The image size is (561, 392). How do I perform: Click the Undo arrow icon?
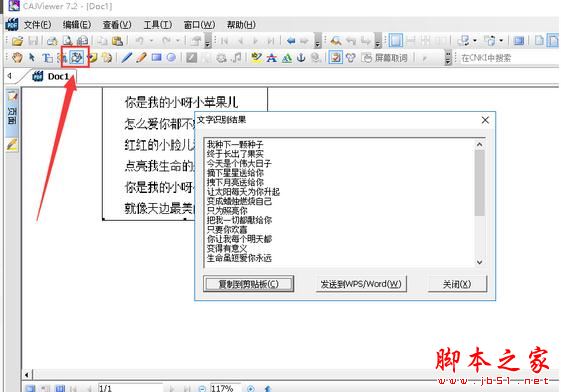[140, 41]
